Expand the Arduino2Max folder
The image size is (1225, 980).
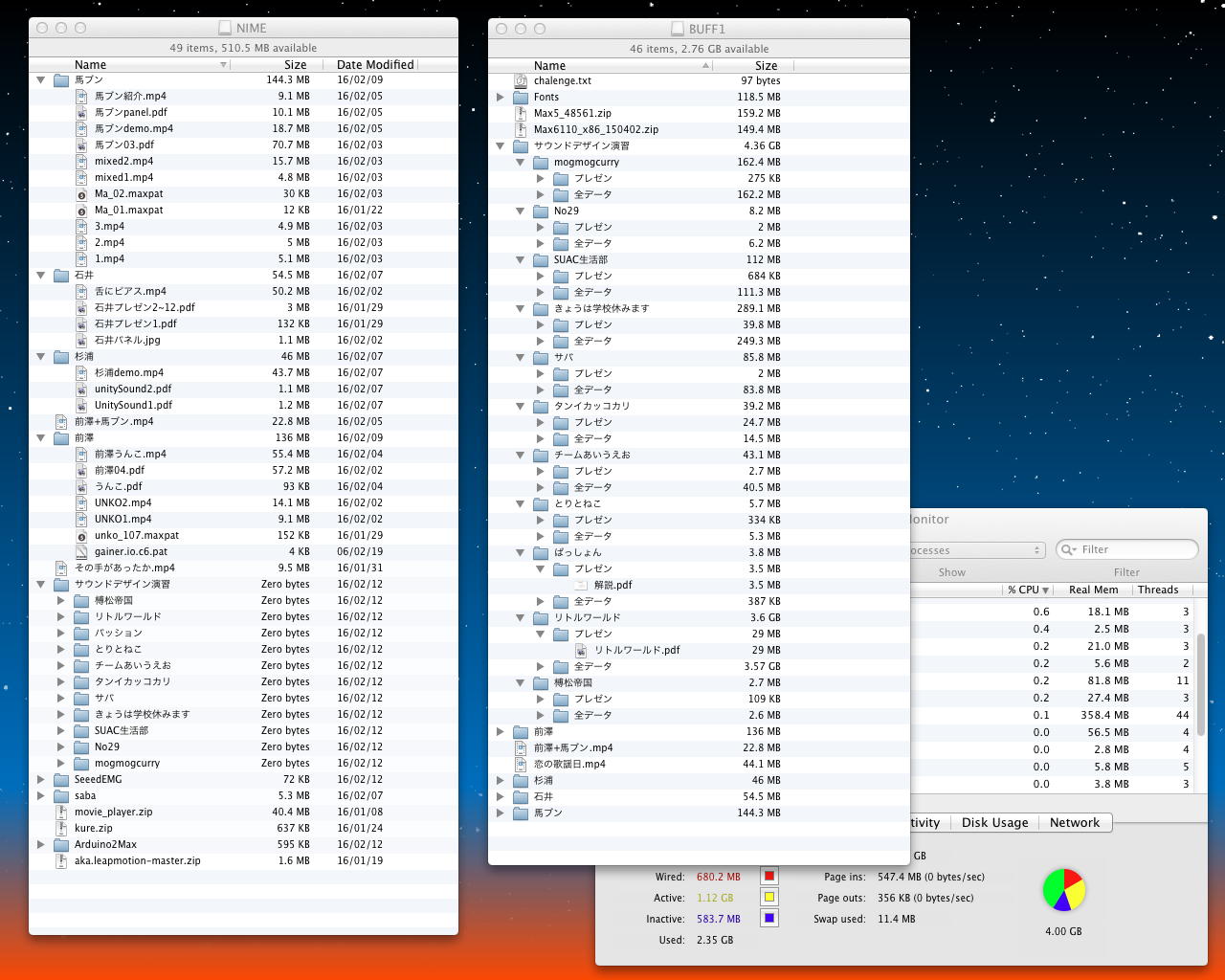[41, 844]
